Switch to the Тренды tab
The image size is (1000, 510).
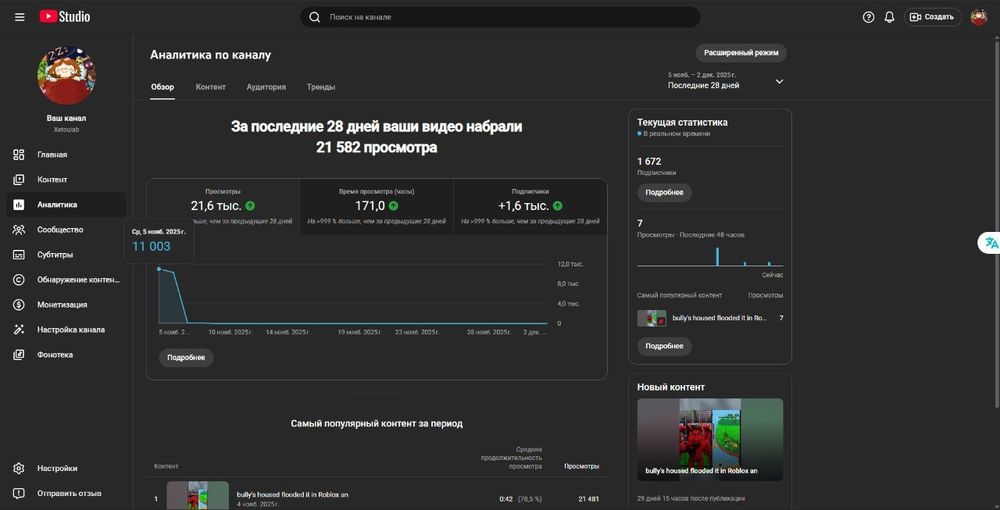(x=321, y=87)
